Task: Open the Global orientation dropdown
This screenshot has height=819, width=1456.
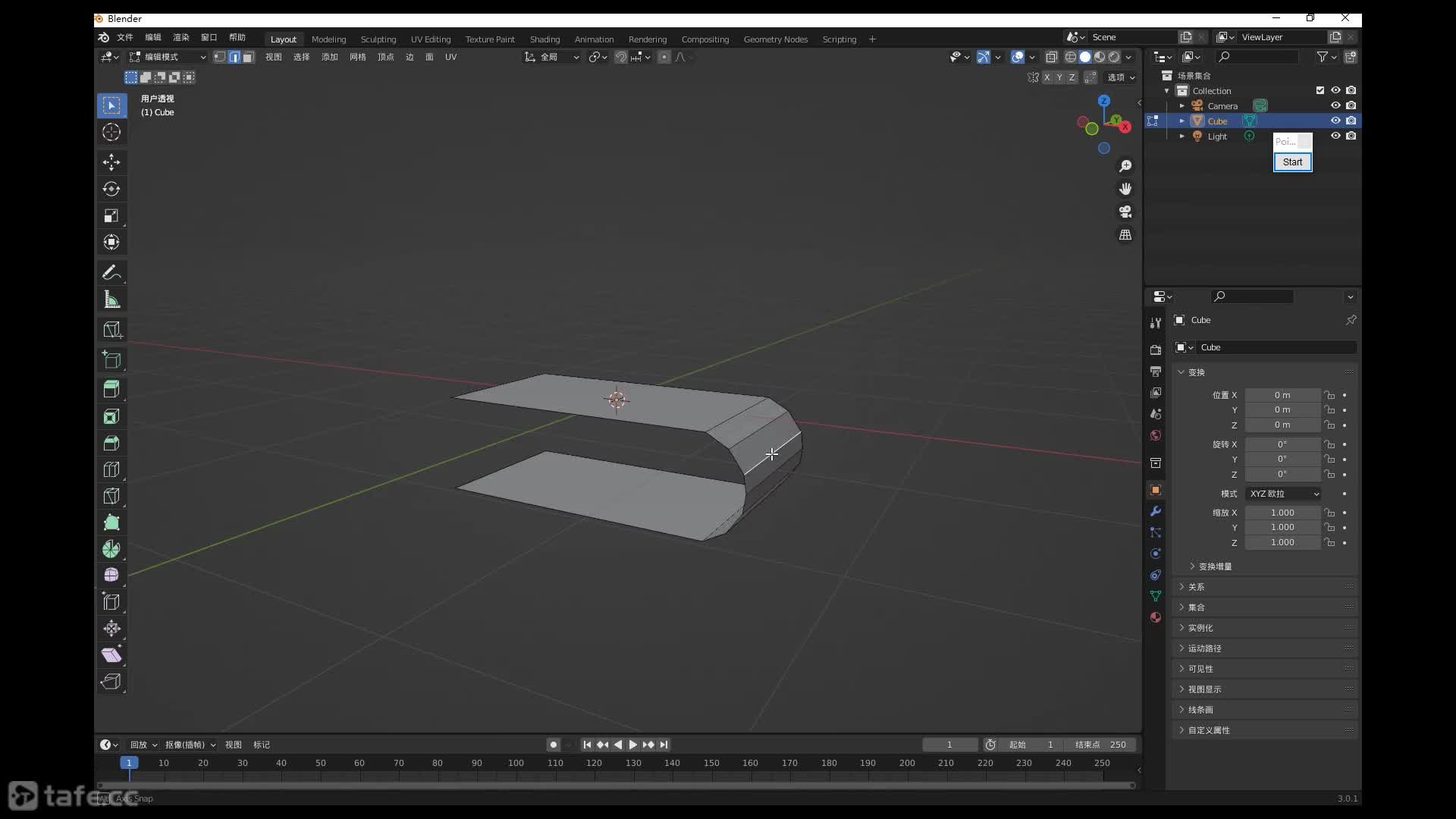Action: [552, 57]
